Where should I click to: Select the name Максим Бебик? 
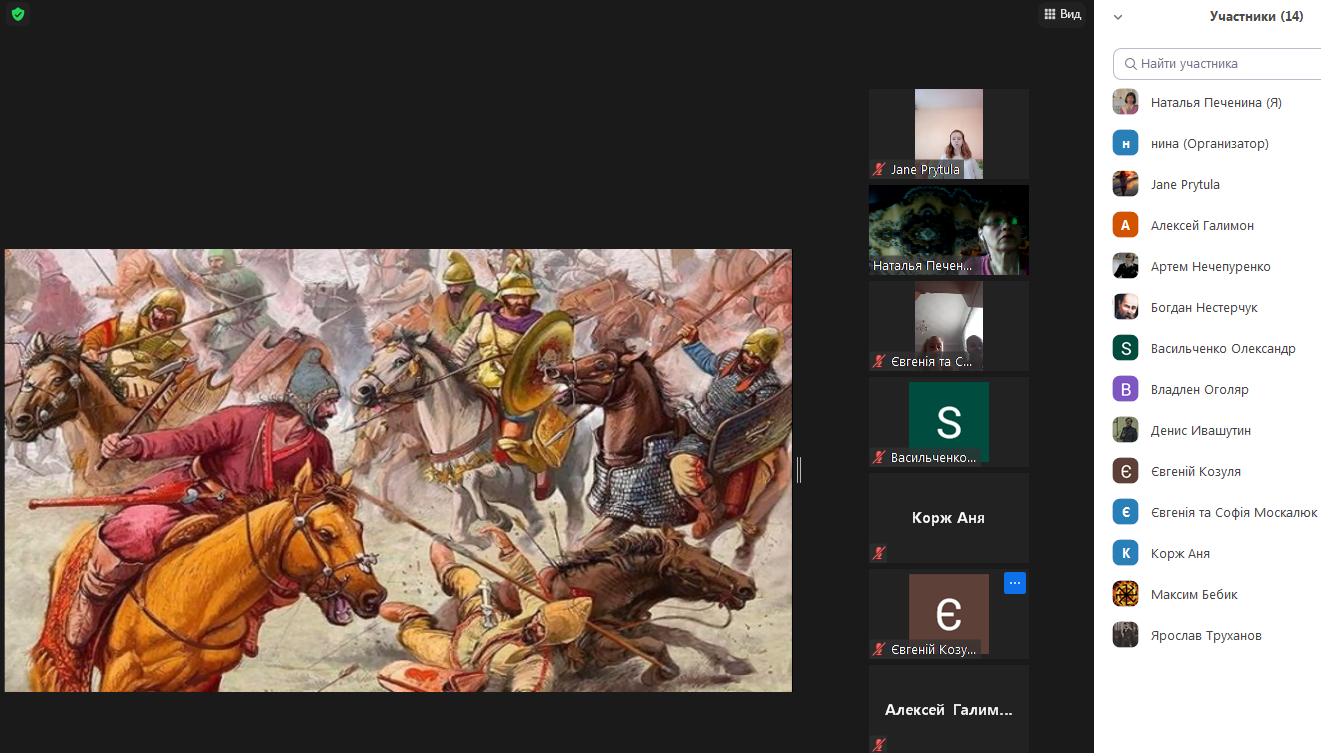click(1194, 594)
